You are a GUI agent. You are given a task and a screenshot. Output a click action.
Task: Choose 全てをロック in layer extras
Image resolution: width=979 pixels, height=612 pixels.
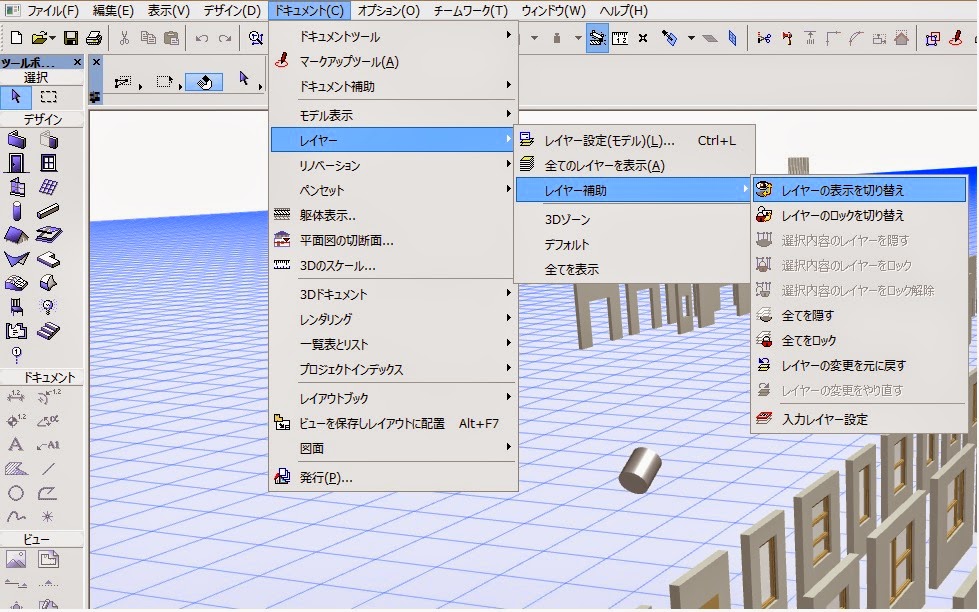tap(859, 340)
